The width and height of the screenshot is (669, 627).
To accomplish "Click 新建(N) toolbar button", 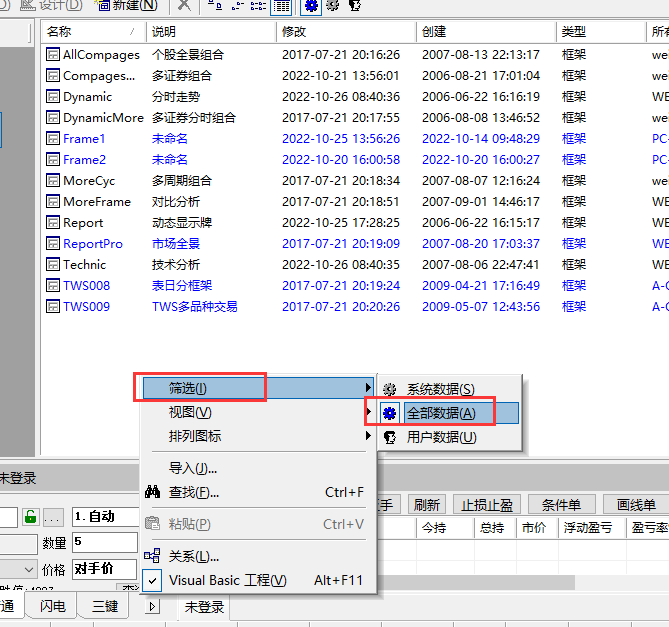I will pos(127,6).
